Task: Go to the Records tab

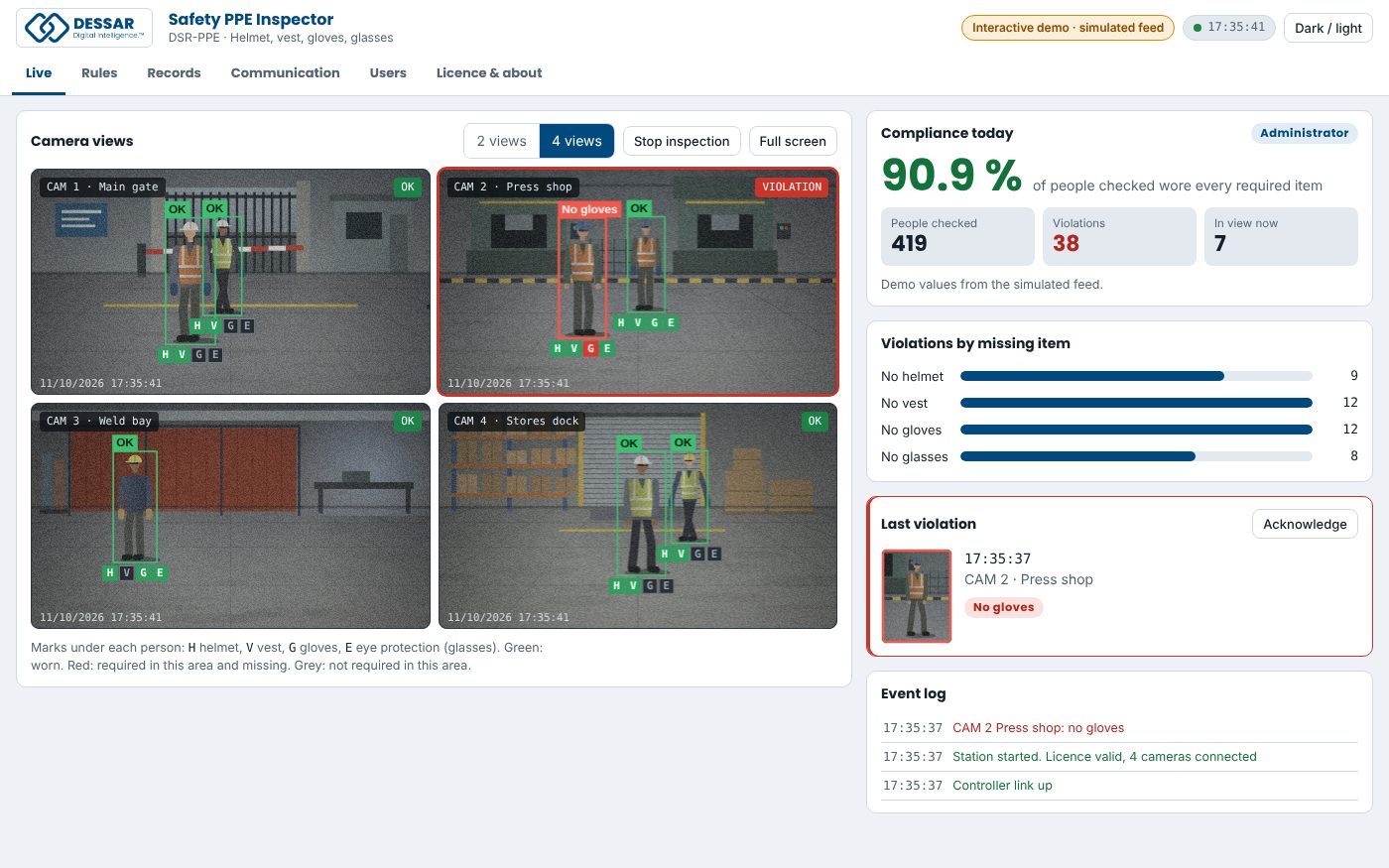Action: pos(174,73)
